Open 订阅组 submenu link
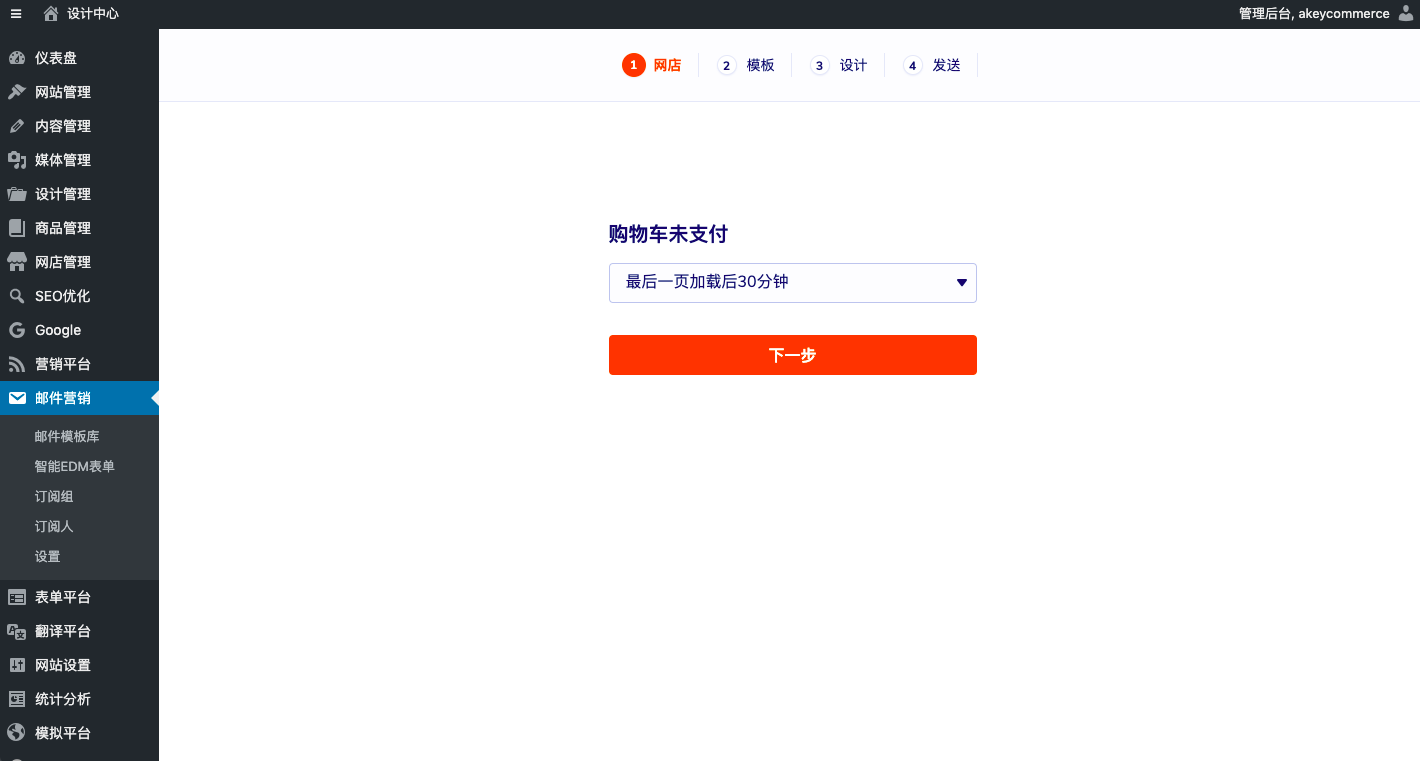Image resolution: width=1420 pixels, height=761 pixels. click(x=54, y=497)
